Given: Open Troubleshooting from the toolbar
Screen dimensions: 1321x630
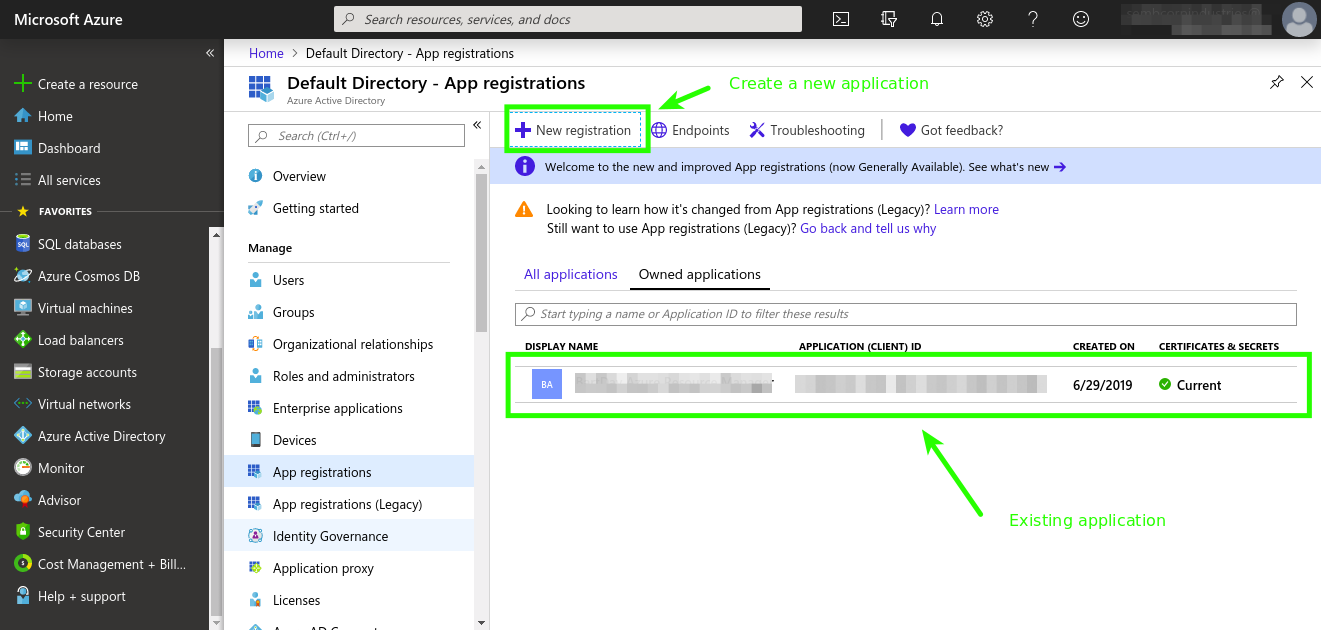Looking at the screenshot, I should click(806, 130).
